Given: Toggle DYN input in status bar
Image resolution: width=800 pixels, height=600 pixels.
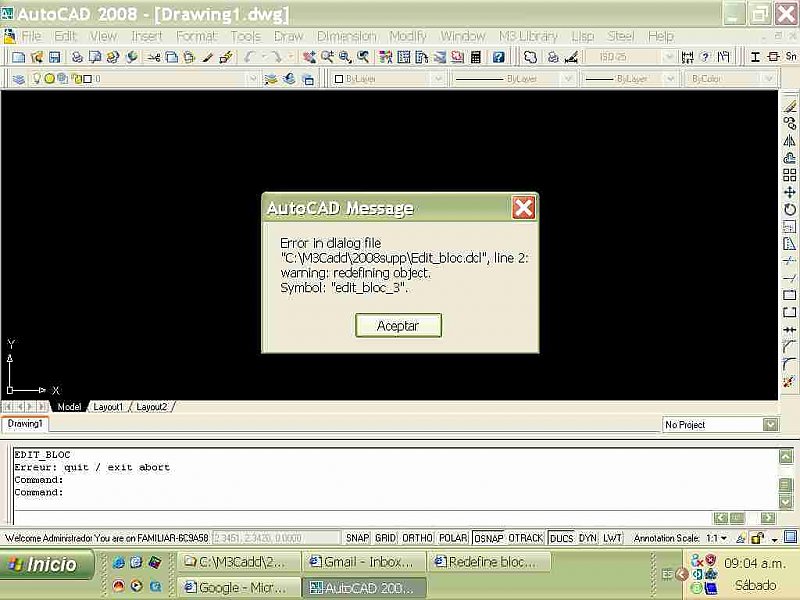Looking at the screenshot, I should click(588, 538).
